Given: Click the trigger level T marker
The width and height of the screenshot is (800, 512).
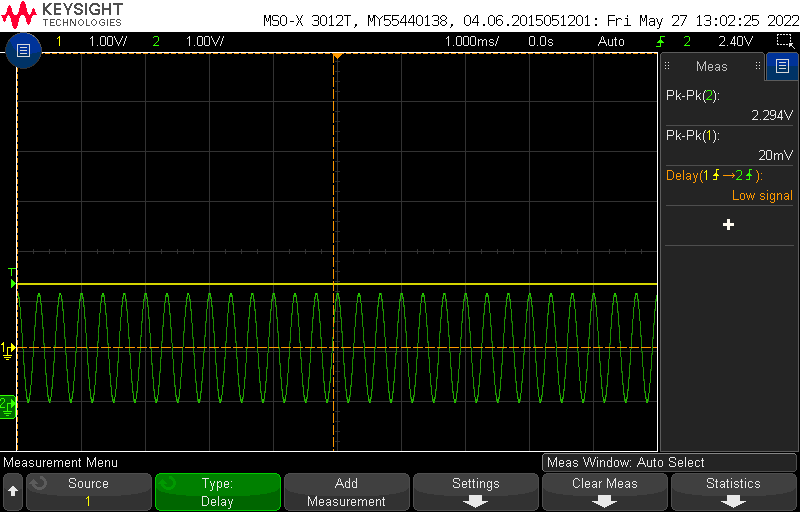Looking at the screenshot, I should tap(11, 273).
